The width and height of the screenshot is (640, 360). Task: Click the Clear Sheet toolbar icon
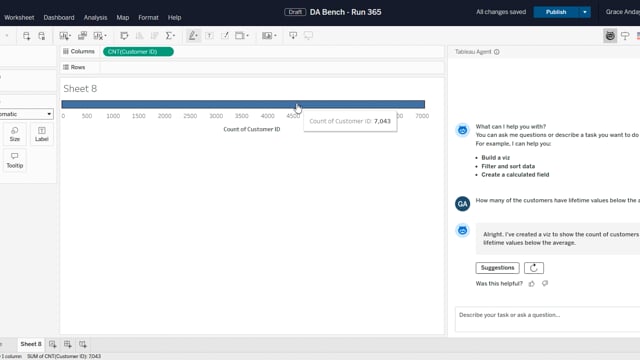(98, 36)
